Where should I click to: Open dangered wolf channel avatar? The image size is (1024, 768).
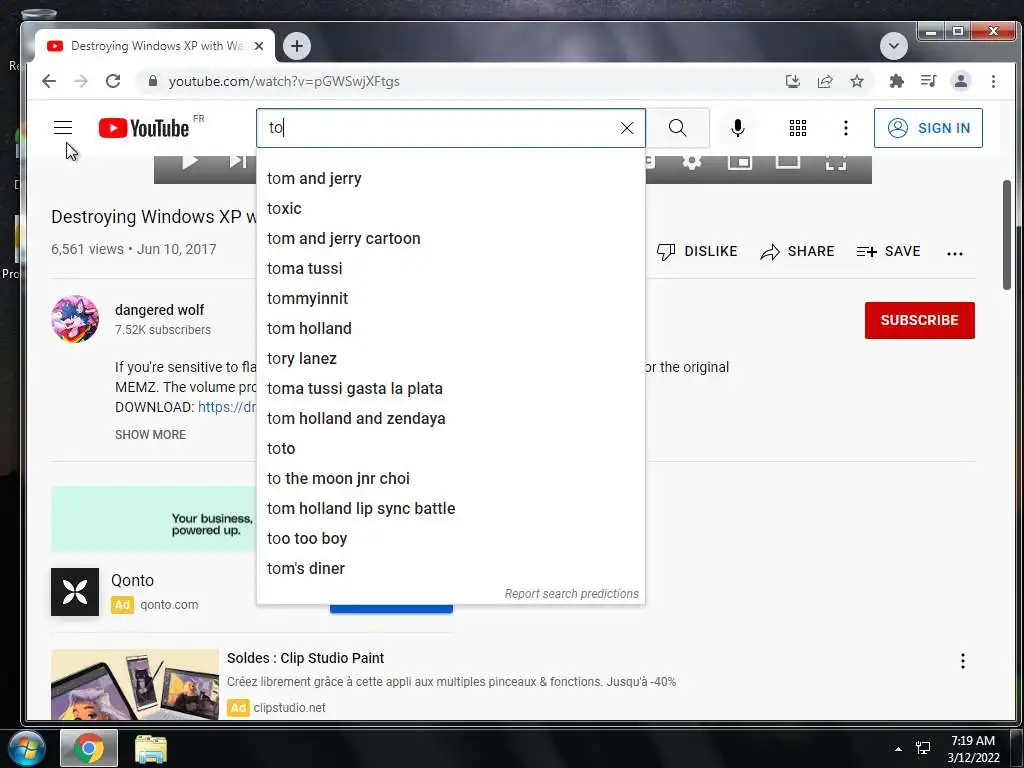75,319
